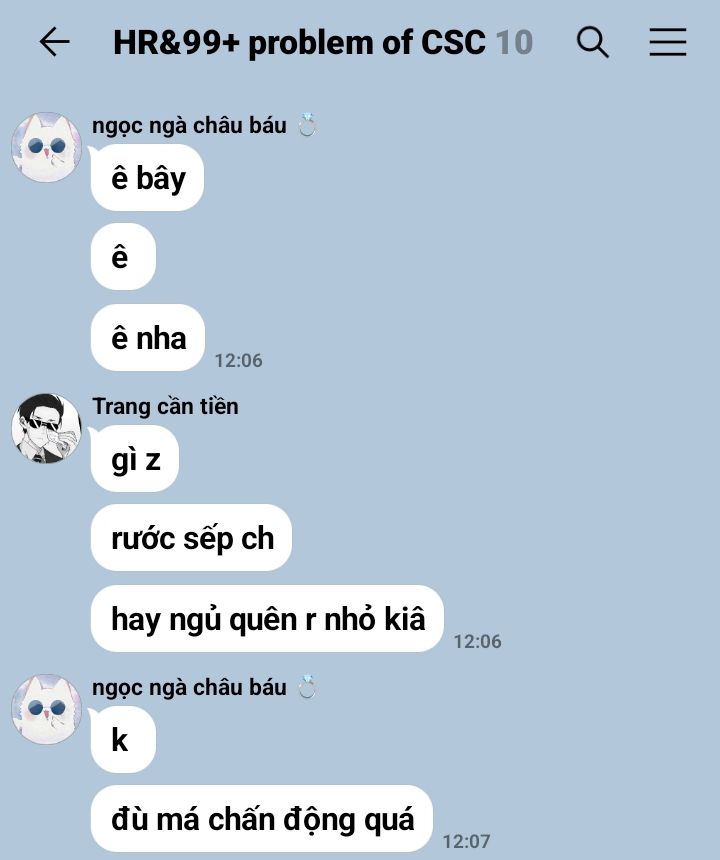Tap the "ê nha" message bubble
The height and width of the screenshot is (860, 720).
[x=148, y=337]
